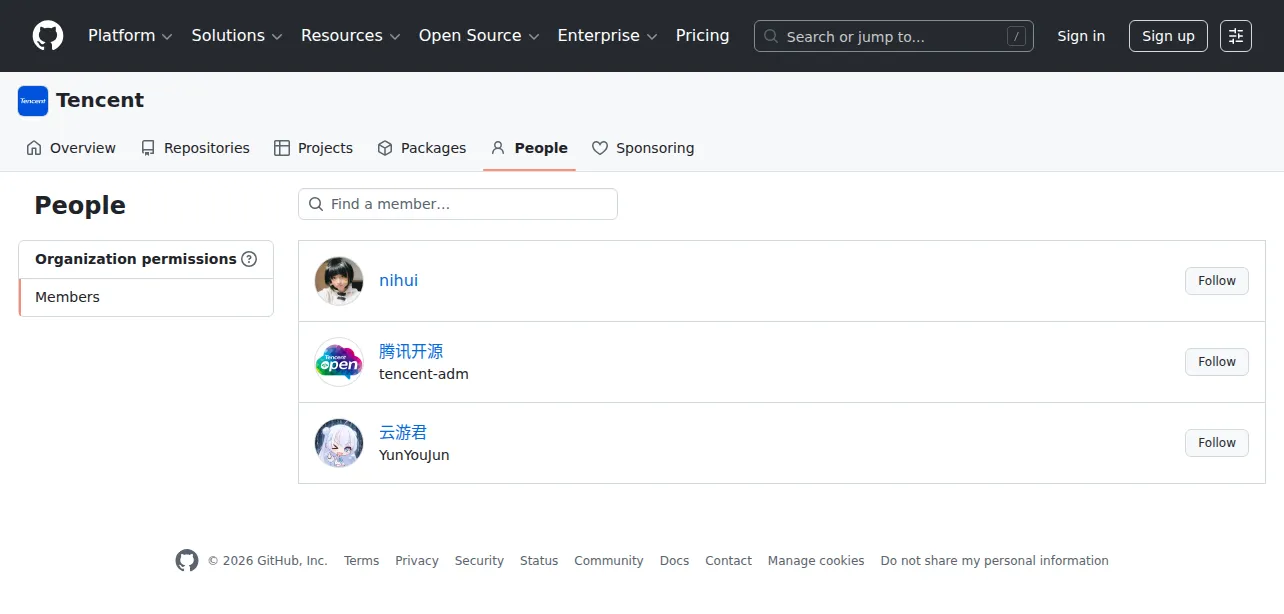Go to the Pricing page
This screenshot has width=1284, height=614.
point(703,36)
